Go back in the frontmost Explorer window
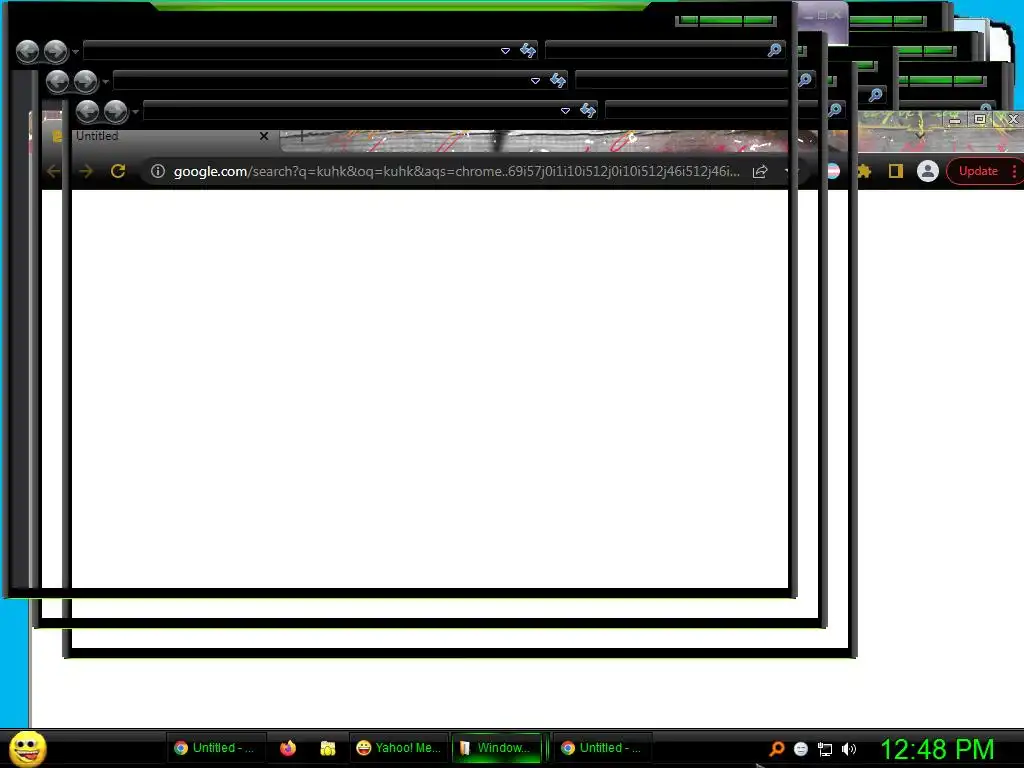This screenshot has width=1024, height=768. point(27,51)
